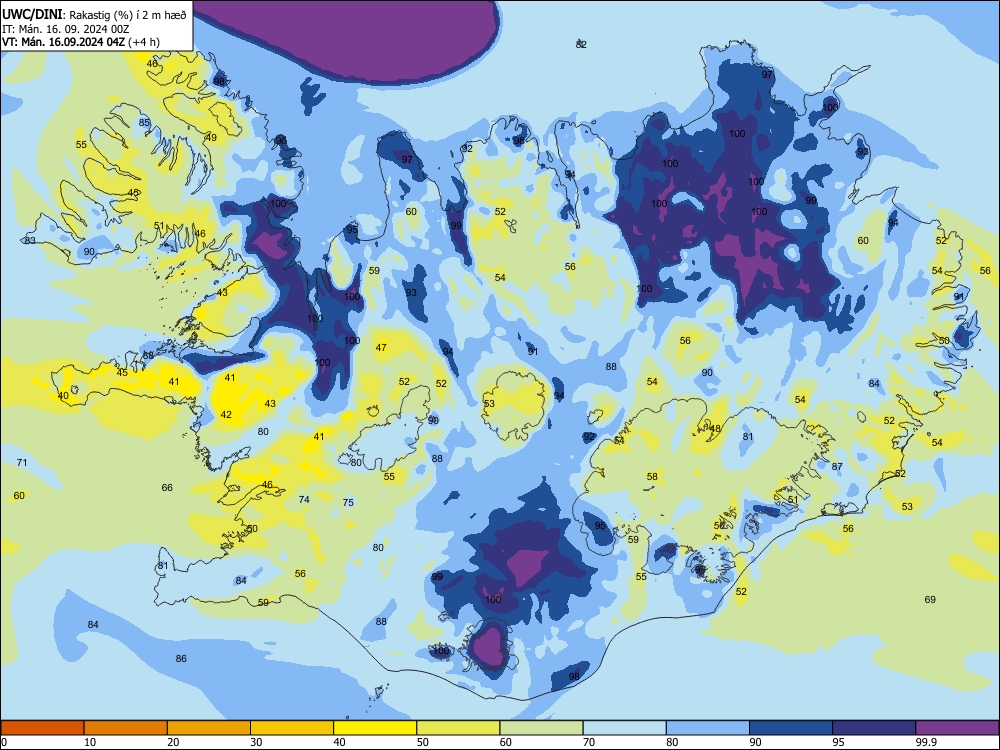
Task: Click the medium blue 80–90 legend swatch
Action: (x=708, y=728)
